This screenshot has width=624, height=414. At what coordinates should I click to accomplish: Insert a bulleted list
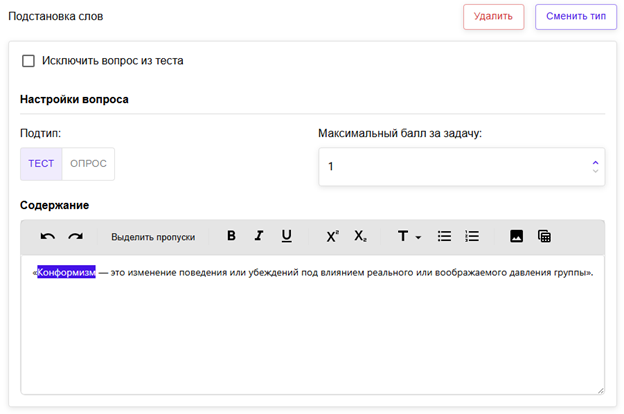pos(444,236)
